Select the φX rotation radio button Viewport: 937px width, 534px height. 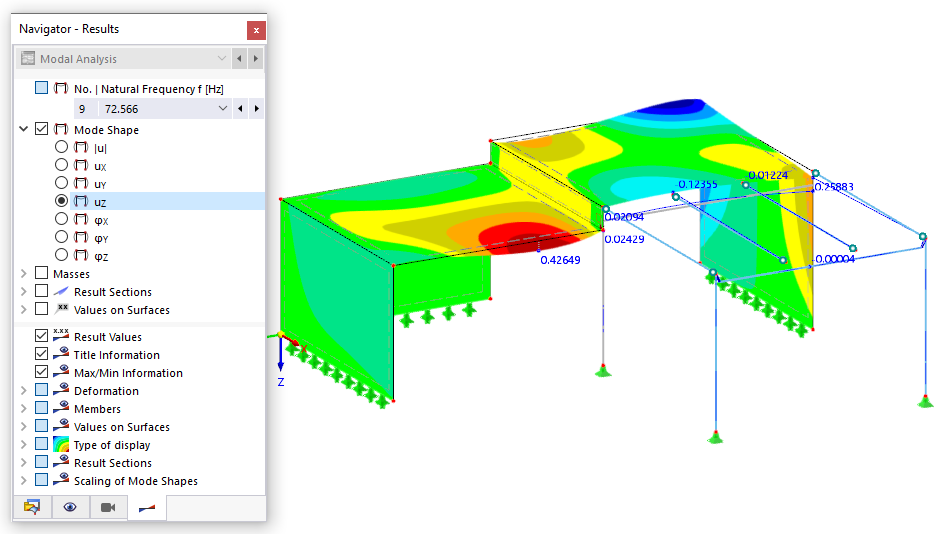pyautogui.click(x=61, y=219)
